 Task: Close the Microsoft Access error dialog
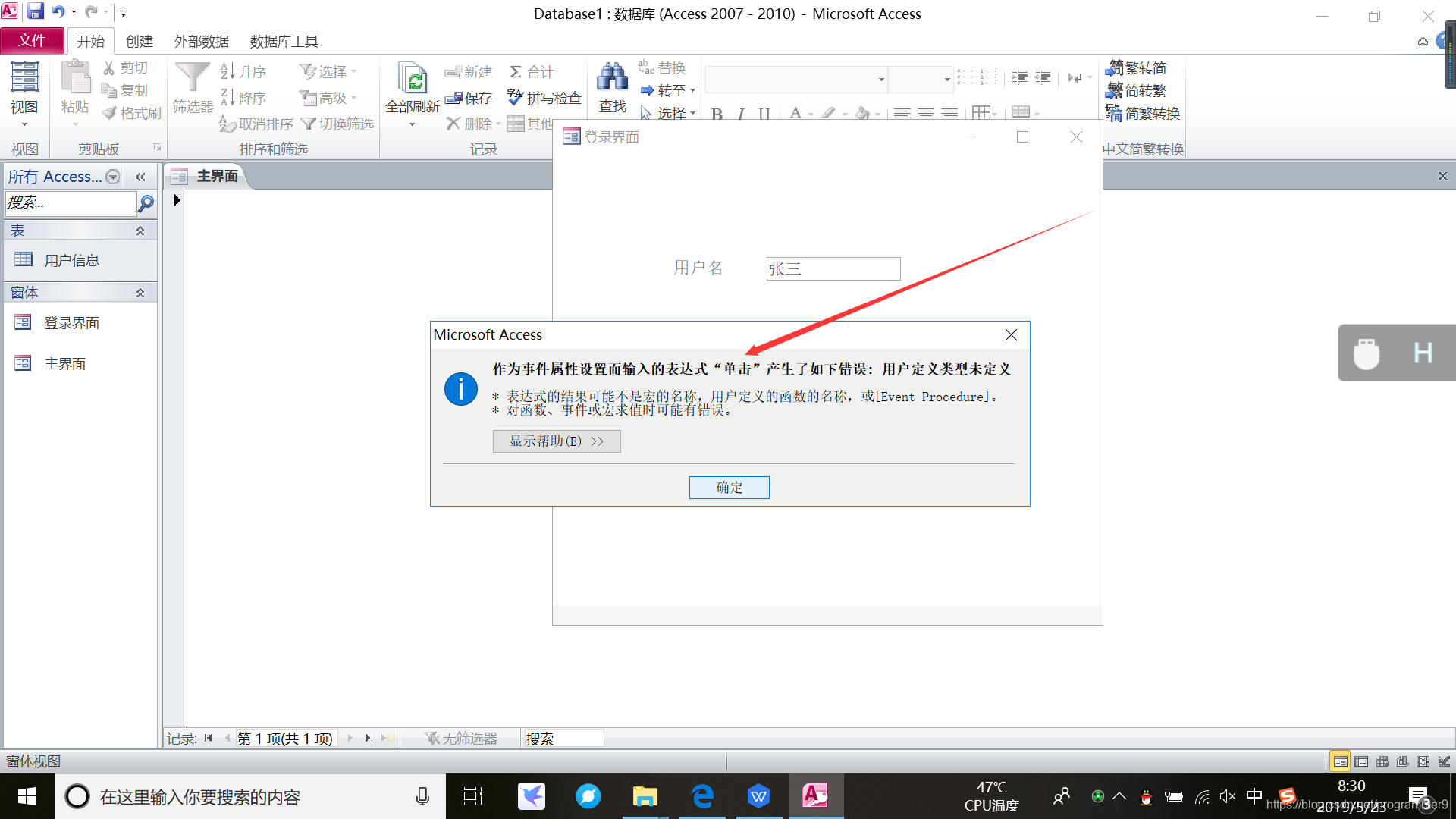(x=1011, y=334)
